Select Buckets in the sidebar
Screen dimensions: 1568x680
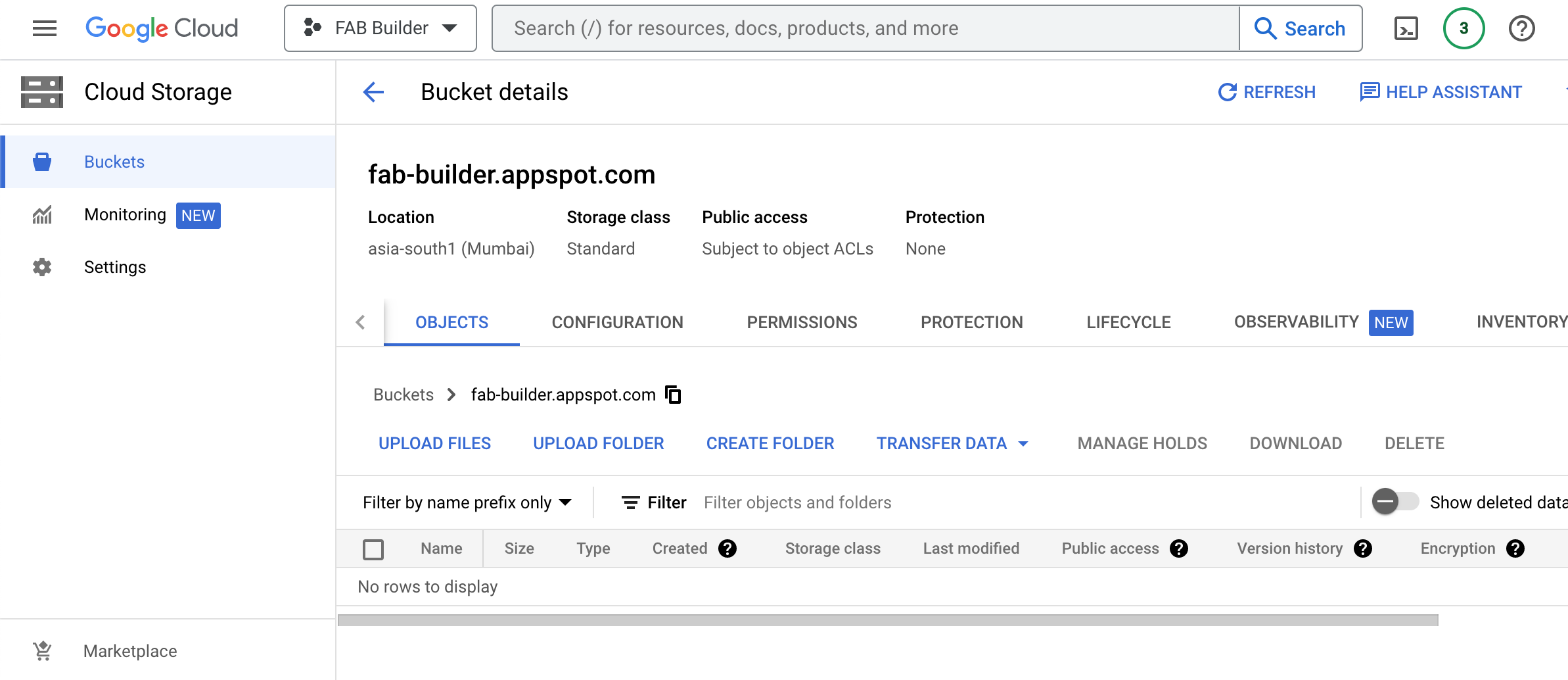[x=168, y=162]
